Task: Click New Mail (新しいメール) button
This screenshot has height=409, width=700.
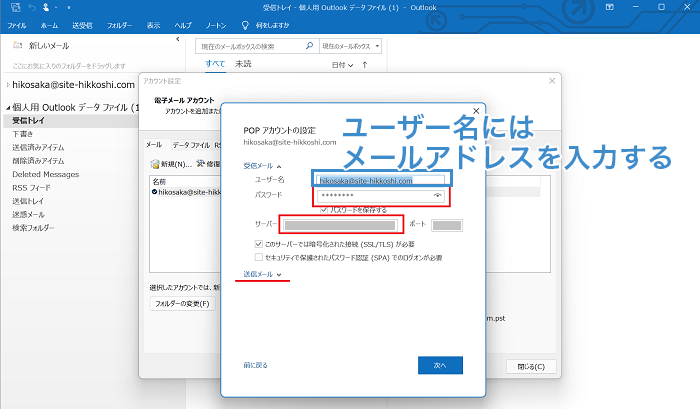Action: (x=41, y=46)
